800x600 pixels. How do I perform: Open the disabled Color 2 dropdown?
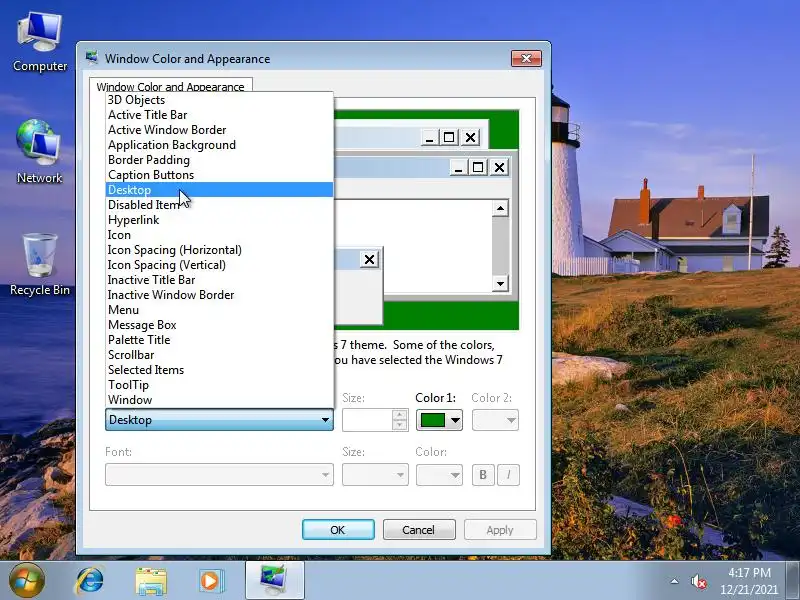(495, 420)
